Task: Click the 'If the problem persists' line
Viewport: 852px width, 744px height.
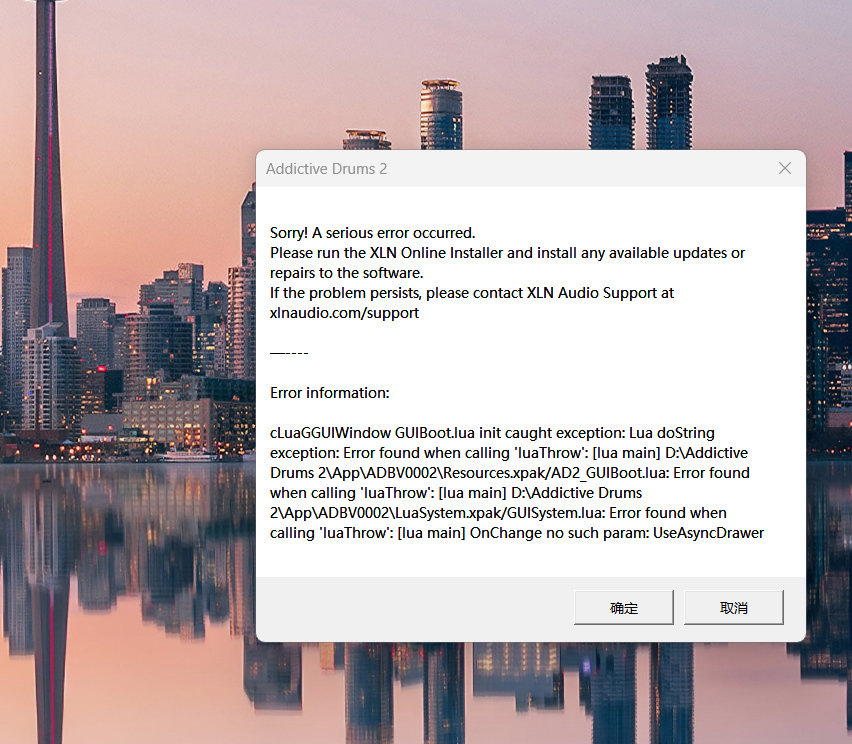Action: pyautogui.click(x=472, y=293)
